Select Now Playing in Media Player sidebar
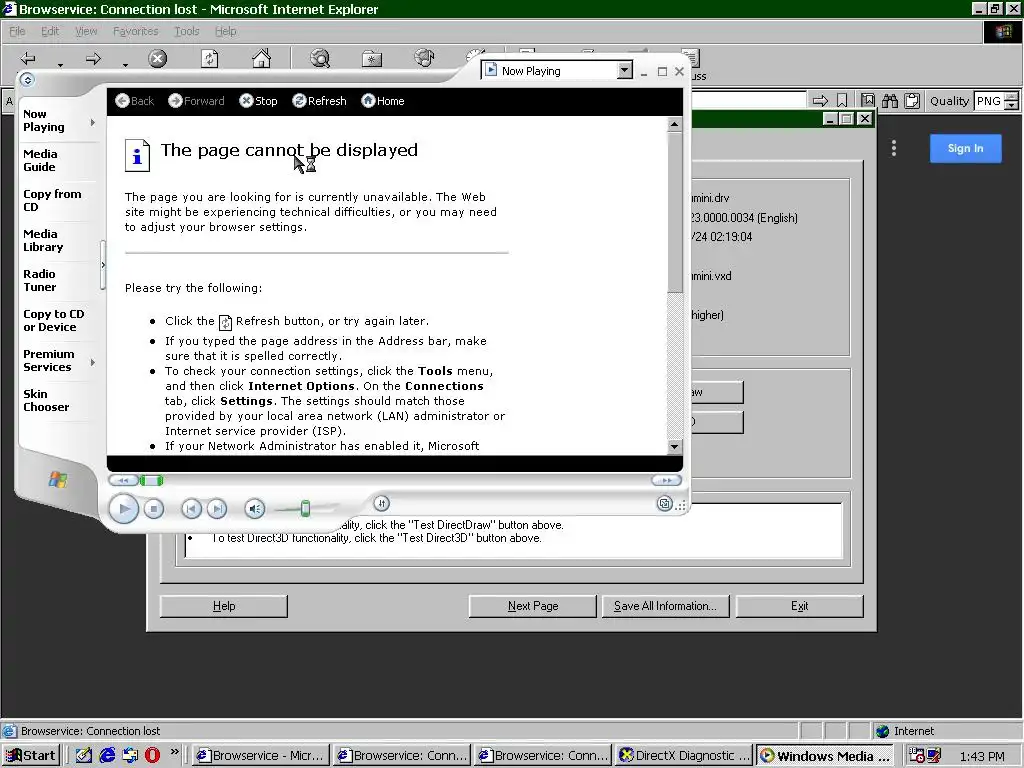Image resolution: width=1024 pixels, height=768 pixels. tap(44, 120)
